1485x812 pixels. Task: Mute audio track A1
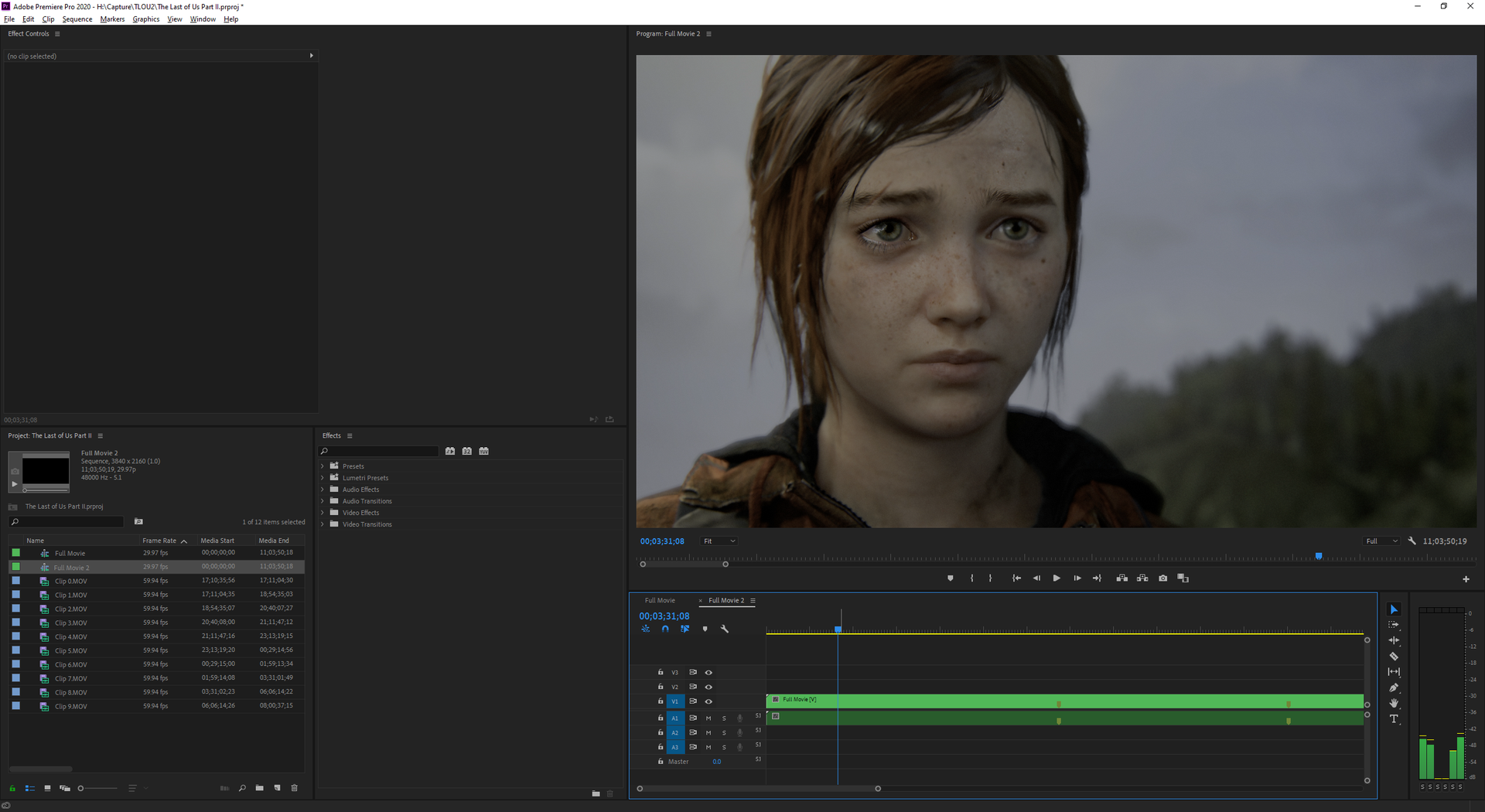[708, 718]
